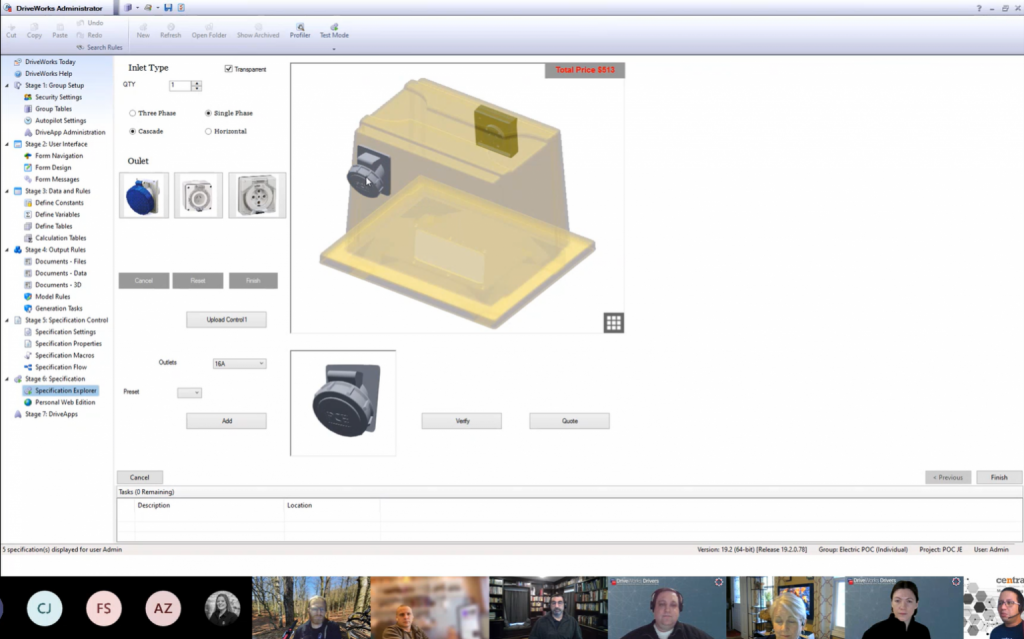Click the Location column header
Screen dimensions: 1024x639
pos(300,505)
